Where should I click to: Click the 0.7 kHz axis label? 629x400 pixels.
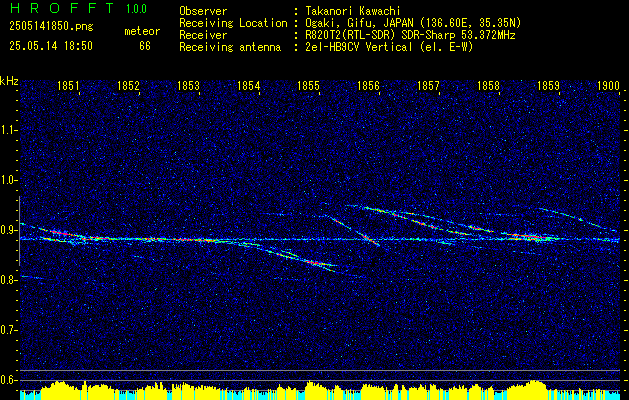click(x=9, y=330)
